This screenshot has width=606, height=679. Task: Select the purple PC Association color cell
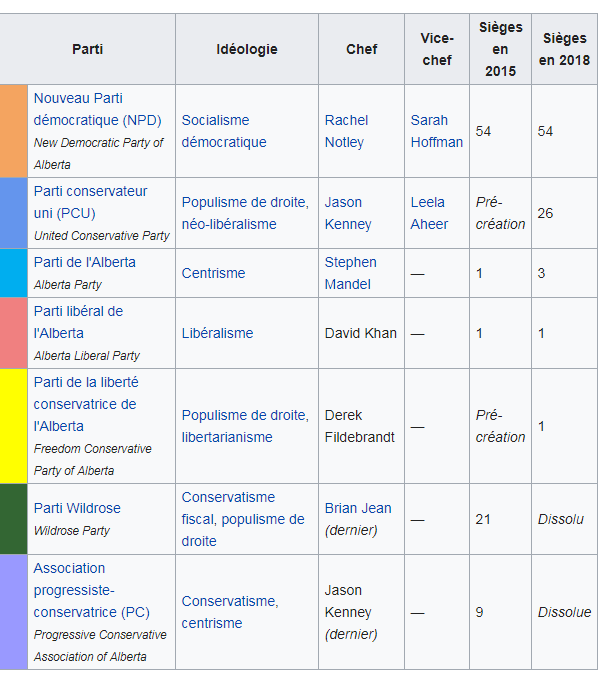click(13, 612)
